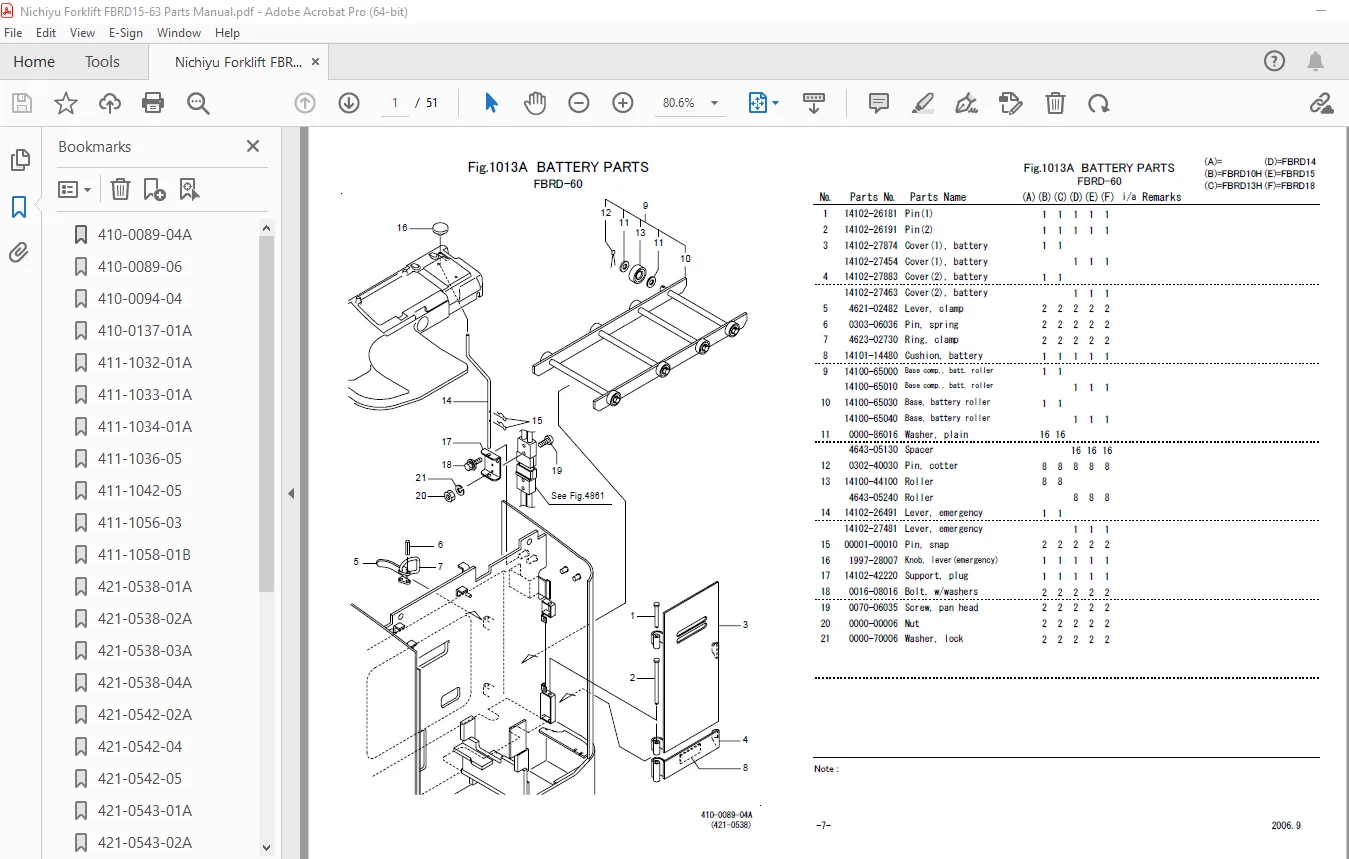
Task: Go to previous page arrow
Action: coord(305,103)
